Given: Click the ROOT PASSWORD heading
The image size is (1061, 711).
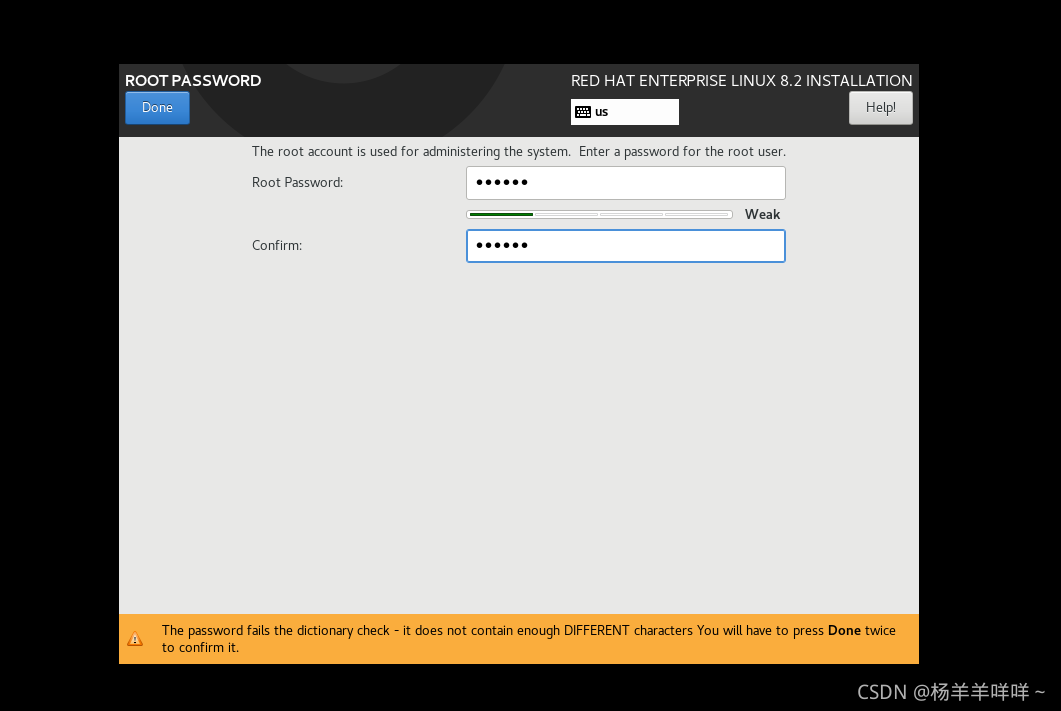Looking at the screenshot, I should click(x=193, y=81).
